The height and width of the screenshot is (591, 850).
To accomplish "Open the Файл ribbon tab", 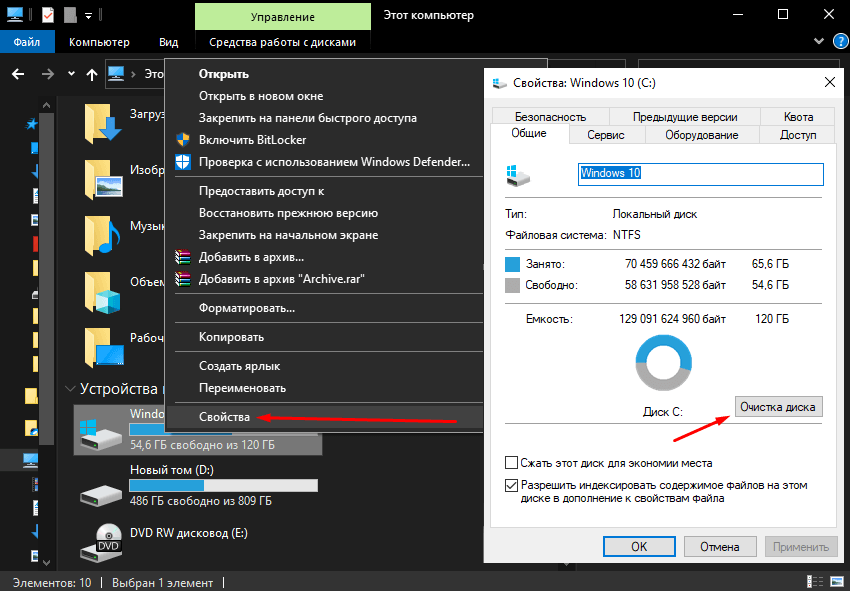I will 27,42.
